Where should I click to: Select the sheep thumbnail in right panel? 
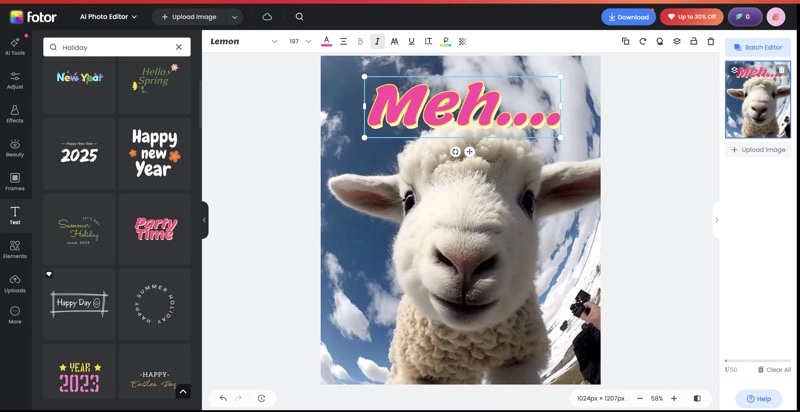[x=758, y=100]
